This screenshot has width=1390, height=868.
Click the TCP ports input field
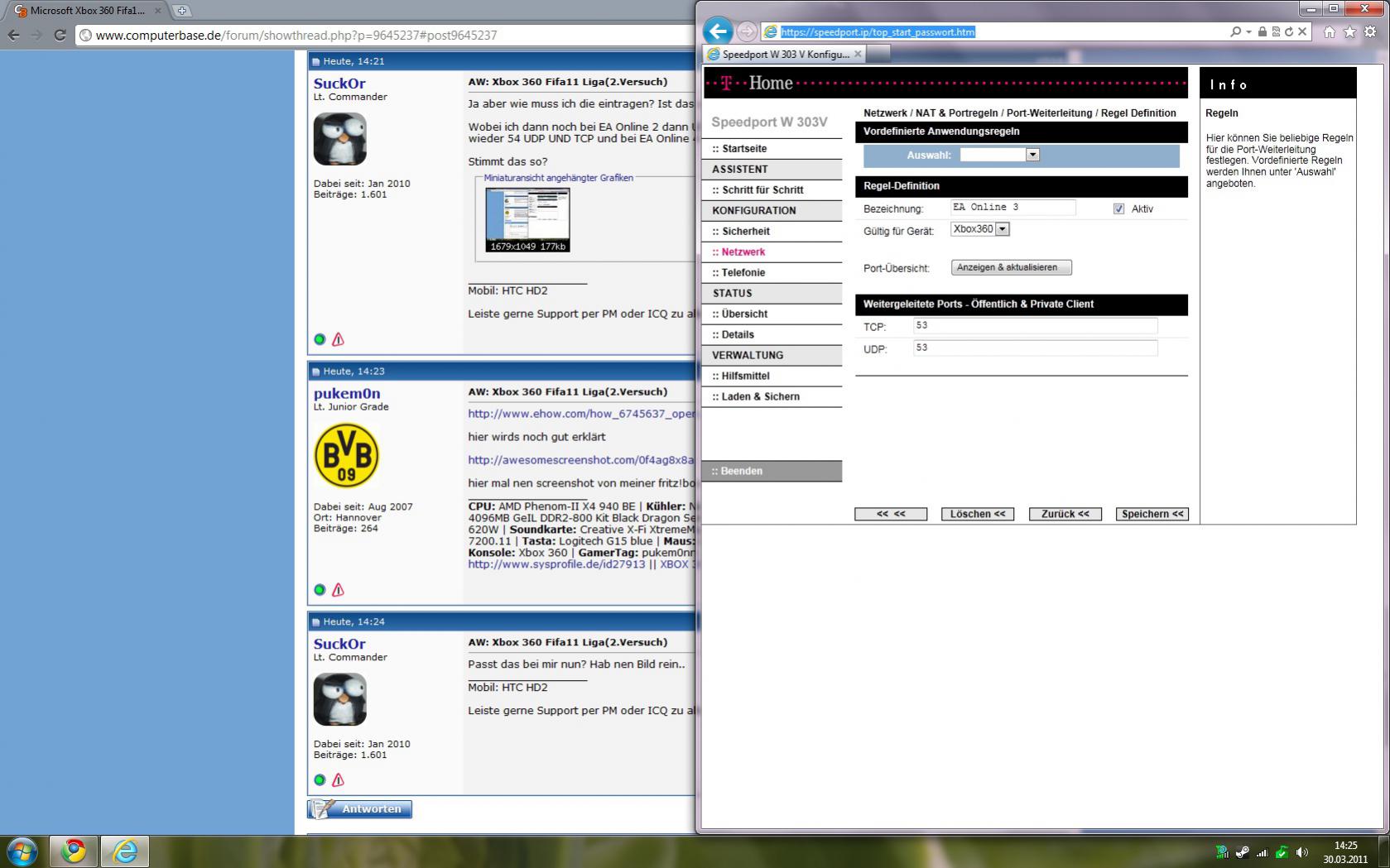point(1035,326)
